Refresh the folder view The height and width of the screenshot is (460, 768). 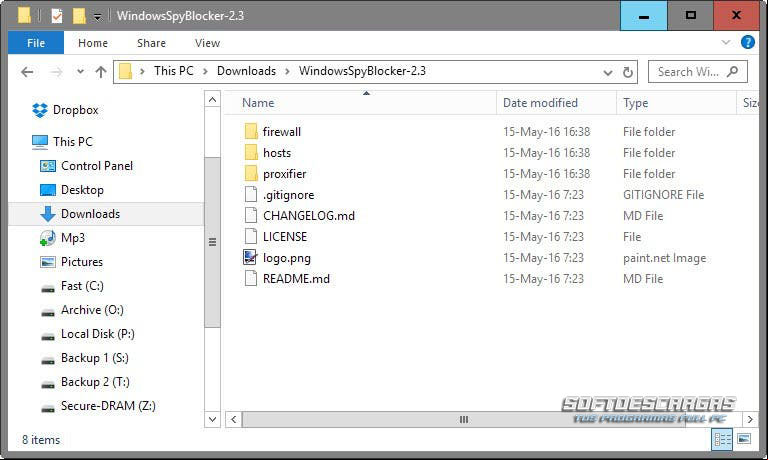pos(627,73)
